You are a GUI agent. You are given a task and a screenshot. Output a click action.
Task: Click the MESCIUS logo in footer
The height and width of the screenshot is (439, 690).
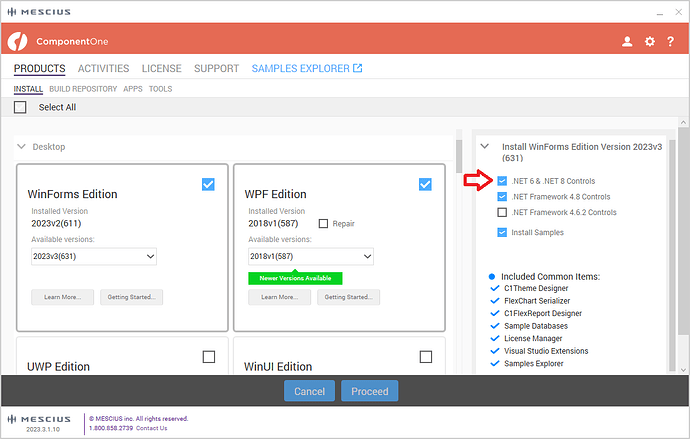(39, 419)
